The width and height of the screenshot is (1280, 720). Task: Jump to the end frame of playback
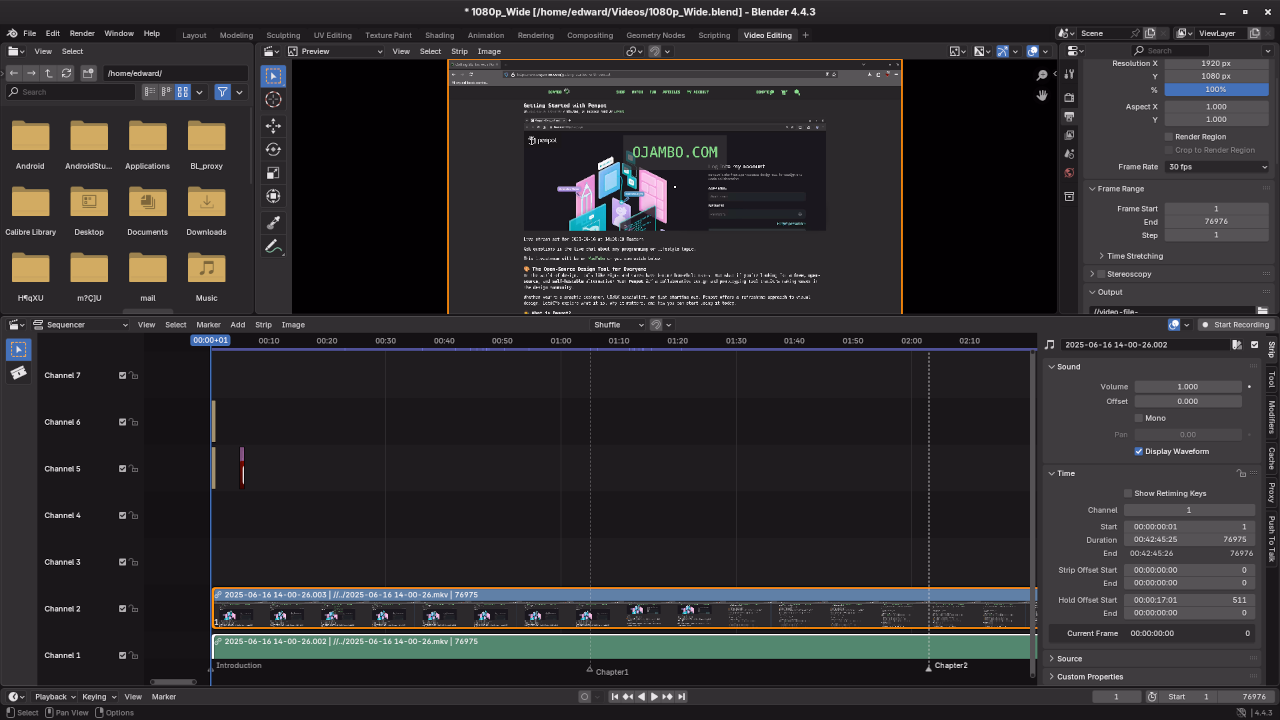point(681,697)
